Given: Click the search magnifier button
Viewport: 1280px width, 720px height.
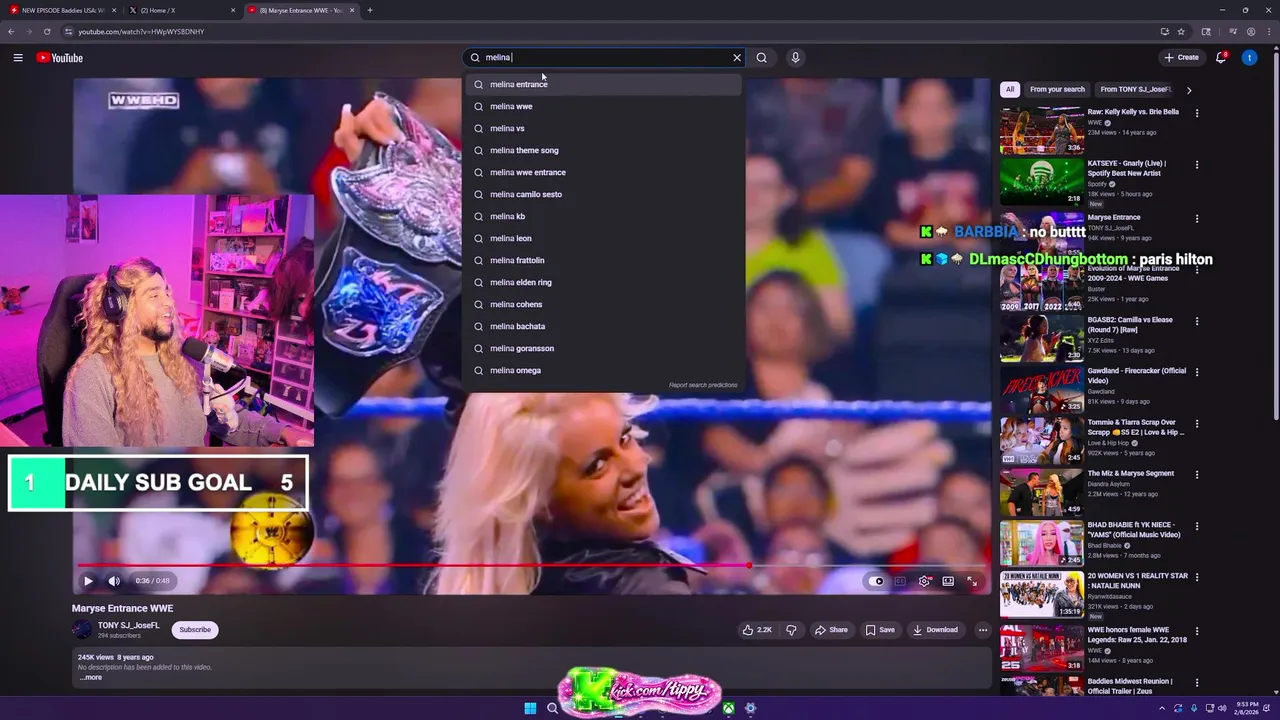Looking at the screenshot, I should tap(762, 58).
